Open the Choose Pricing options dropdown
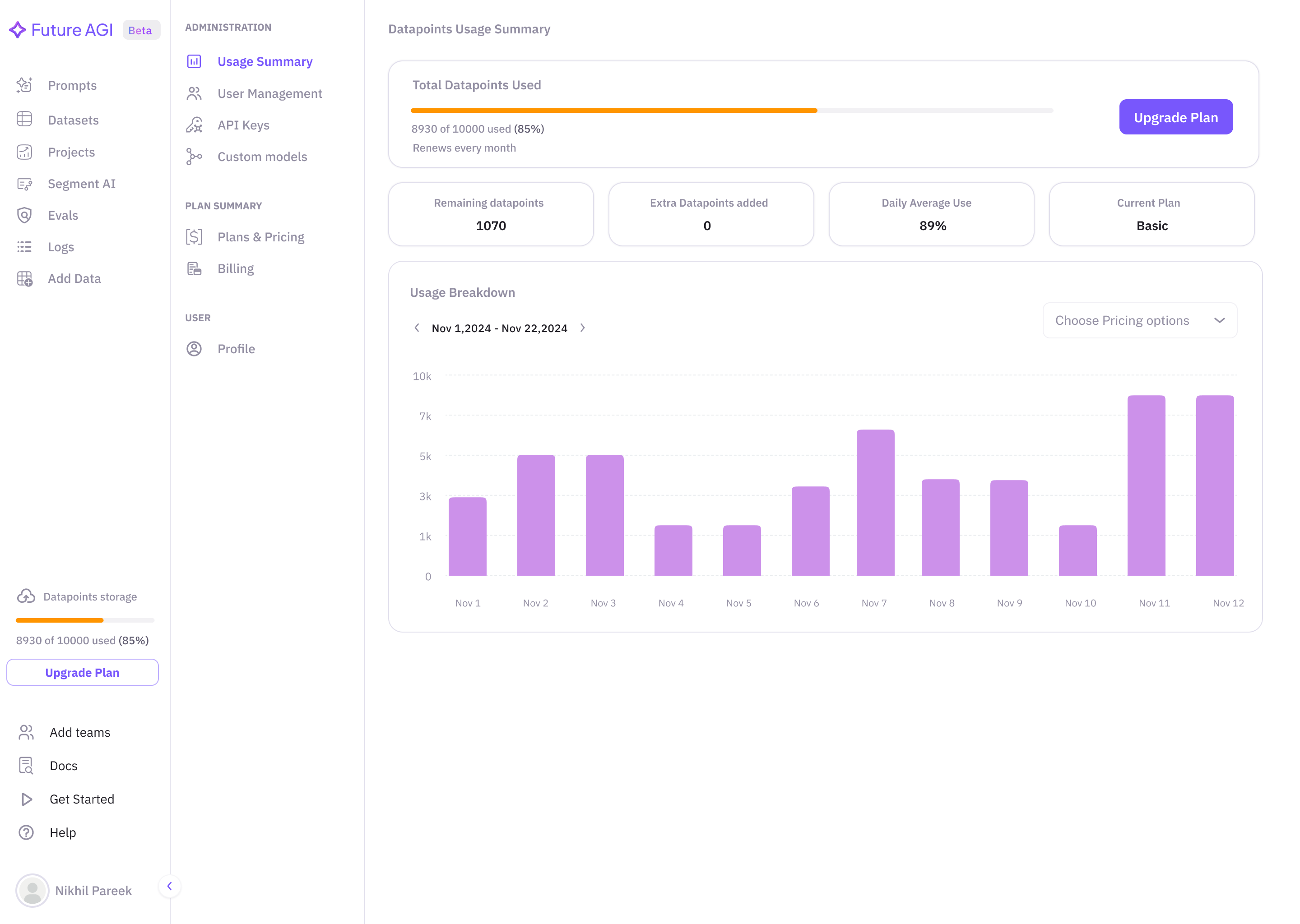The height and width of the screenshot is (924, 1300). tap(1139, 320)
